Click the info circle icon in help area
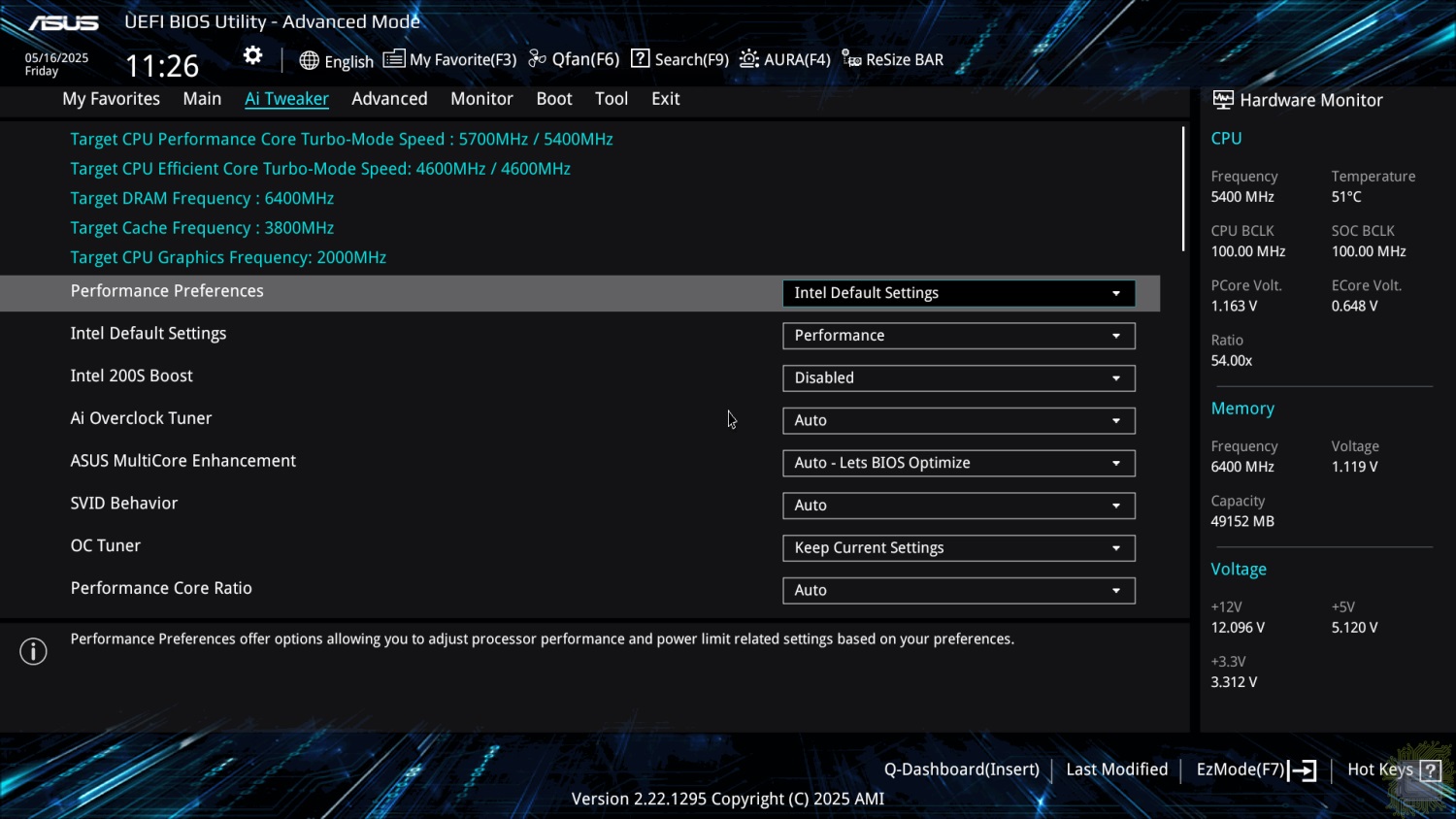Viewport: 1456px width, 819px height. (33, 651)
